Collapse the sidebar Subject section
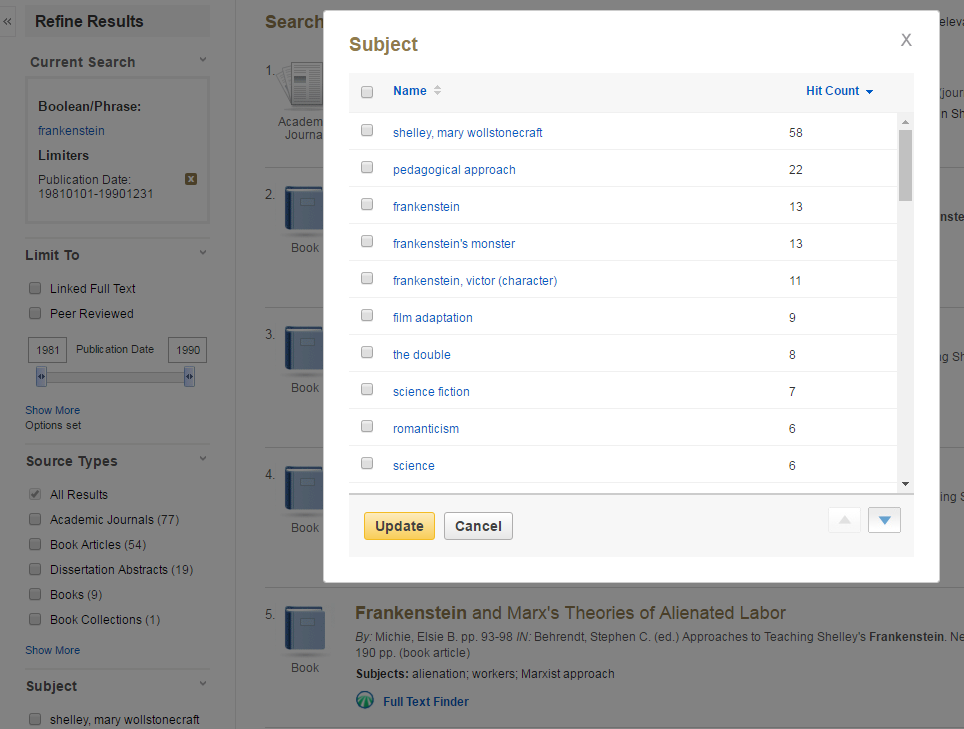 click(x=203, y=684)
